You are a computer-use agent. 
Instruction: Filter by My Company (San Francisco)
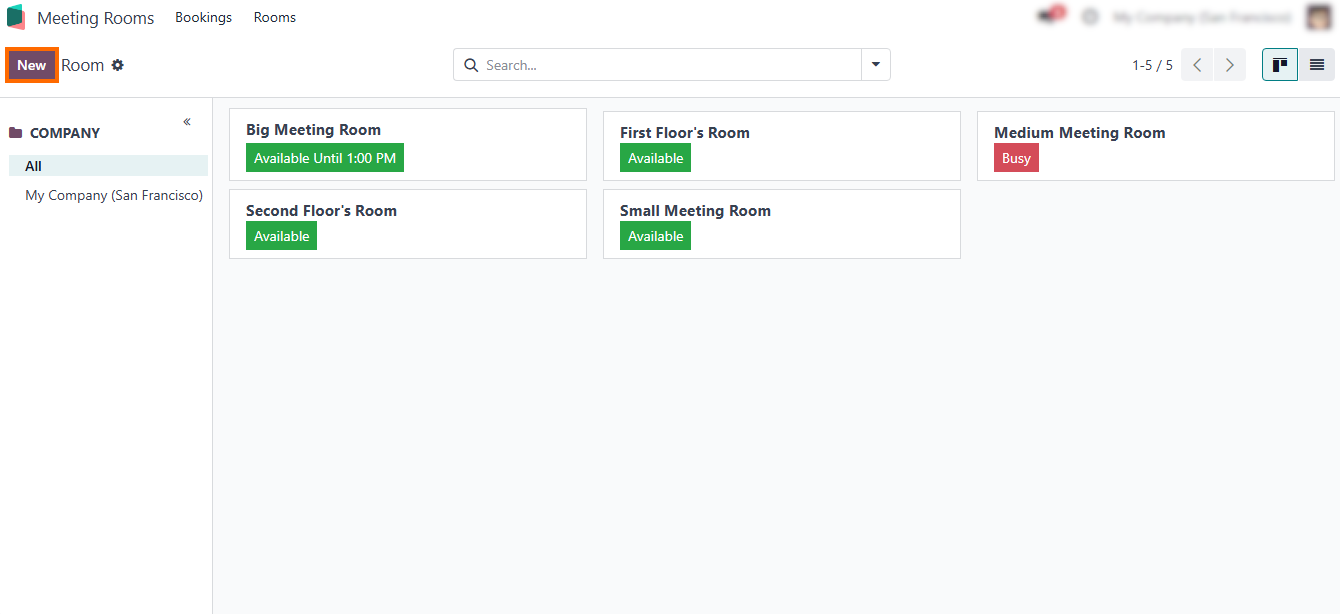point(114,195)
